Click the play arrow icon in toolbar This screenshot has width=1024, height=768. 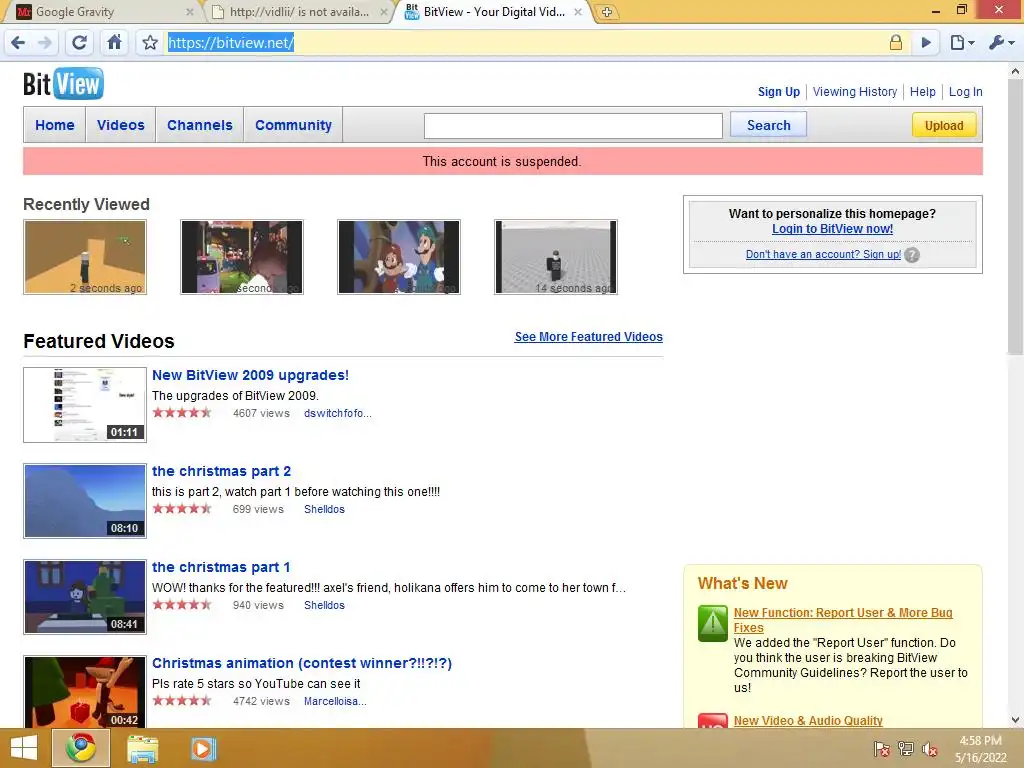(x=926, y=43)
